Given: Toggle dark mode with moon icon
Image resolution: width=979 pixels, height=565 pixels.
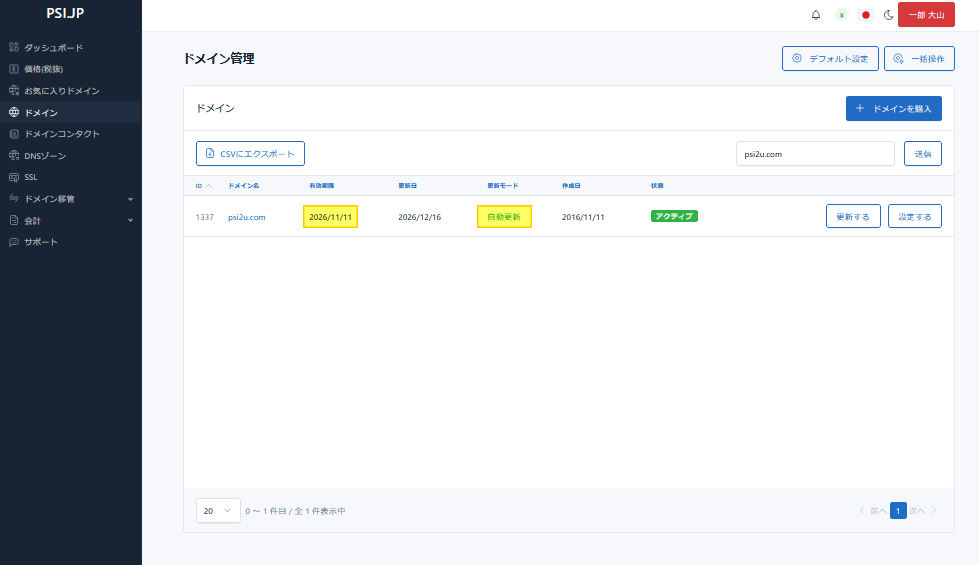Looking at the screenshot, I should tap(888, 15).
